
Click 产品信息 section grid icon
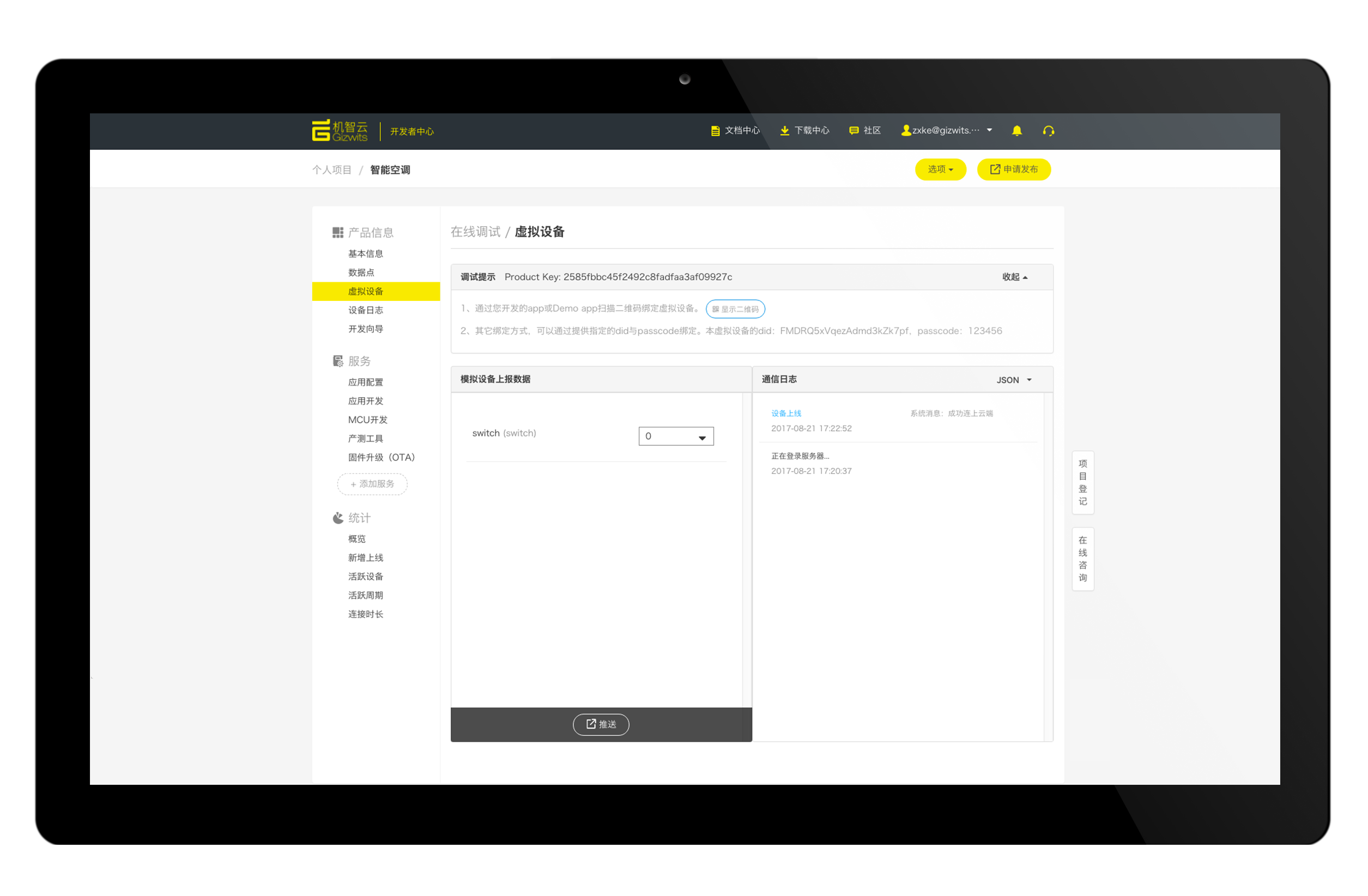coord(337,232)
